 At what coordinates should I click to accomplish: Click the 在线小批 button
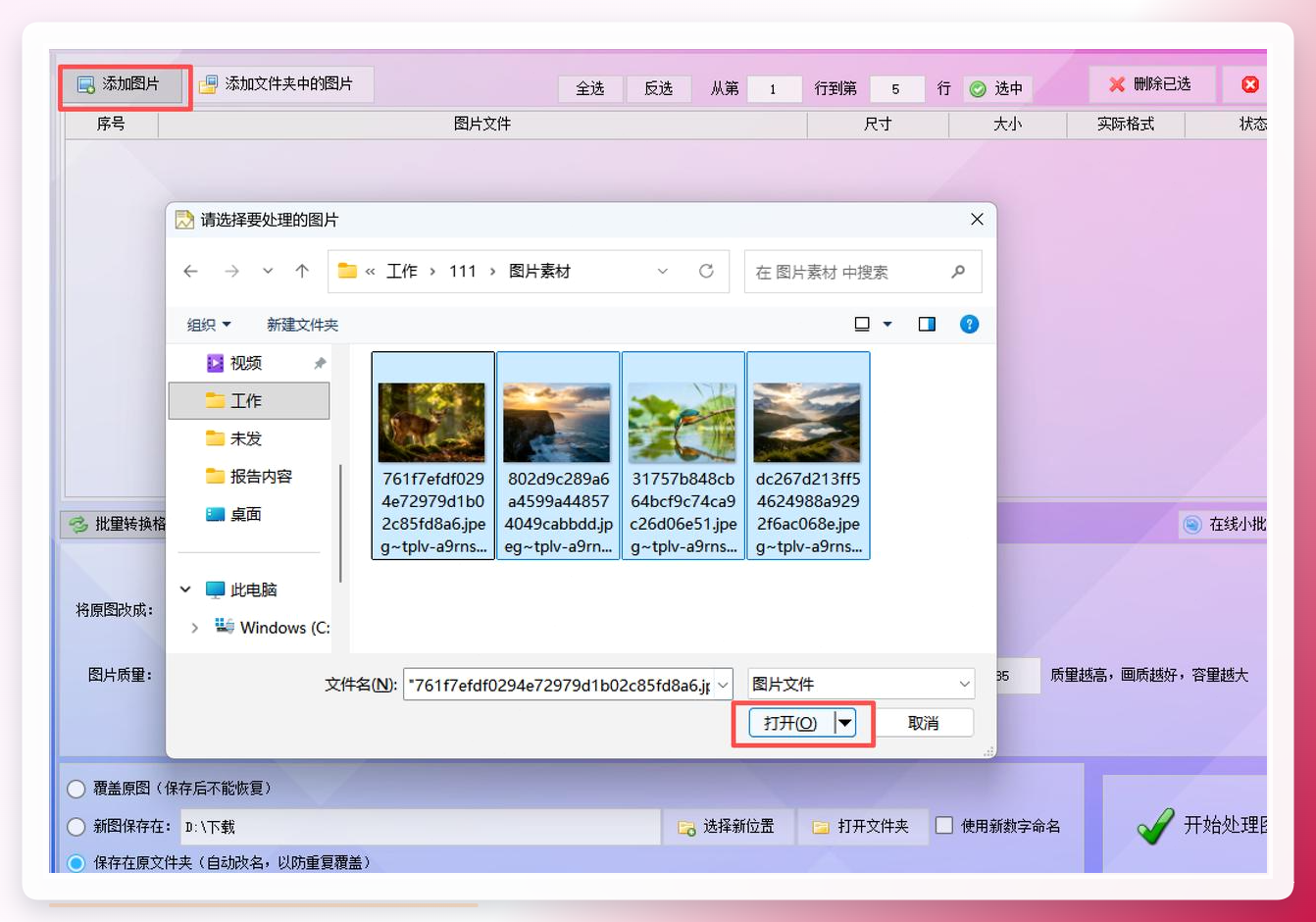[1224, 525]
